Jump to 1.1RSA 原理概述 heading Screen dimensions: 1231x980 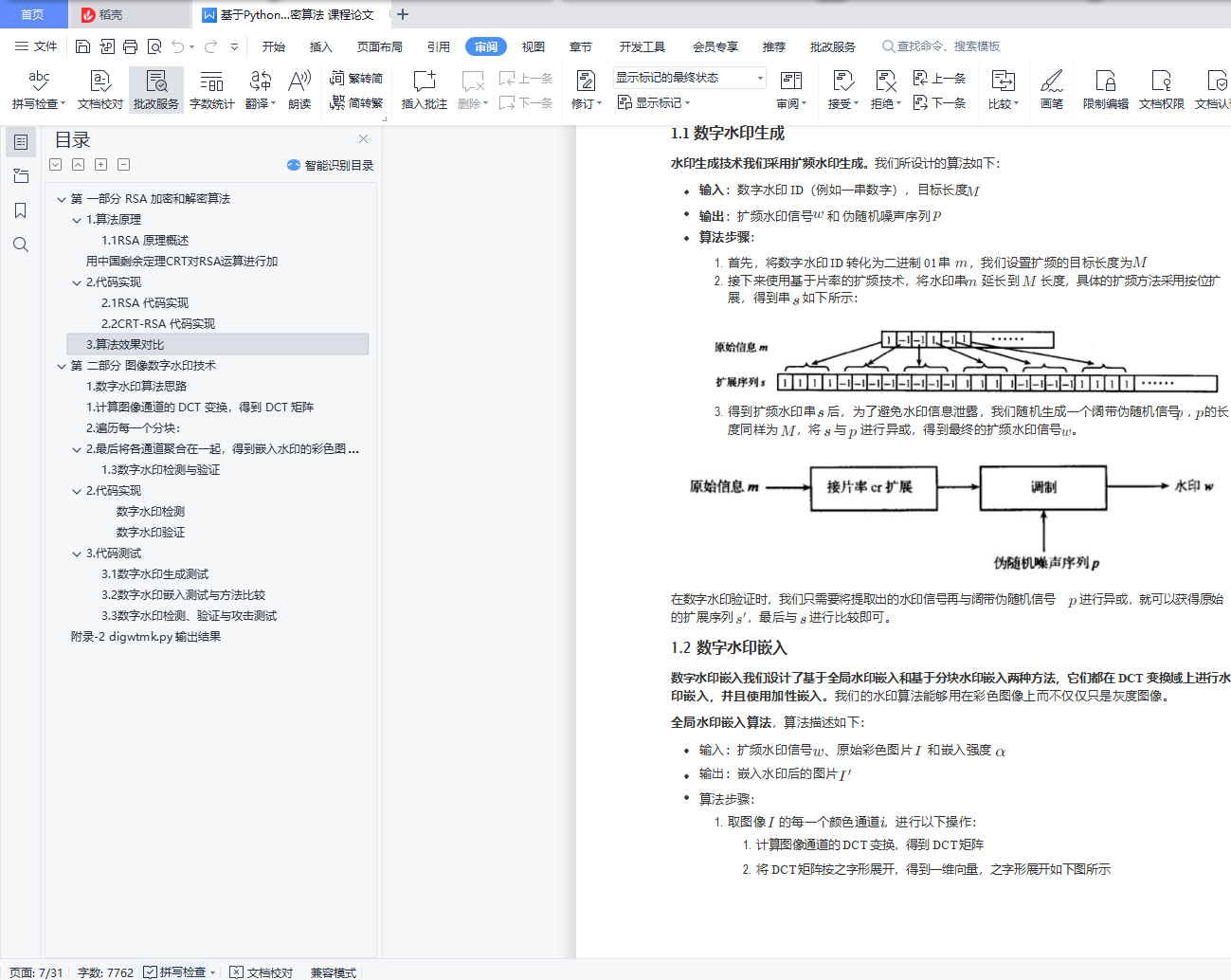145,241
